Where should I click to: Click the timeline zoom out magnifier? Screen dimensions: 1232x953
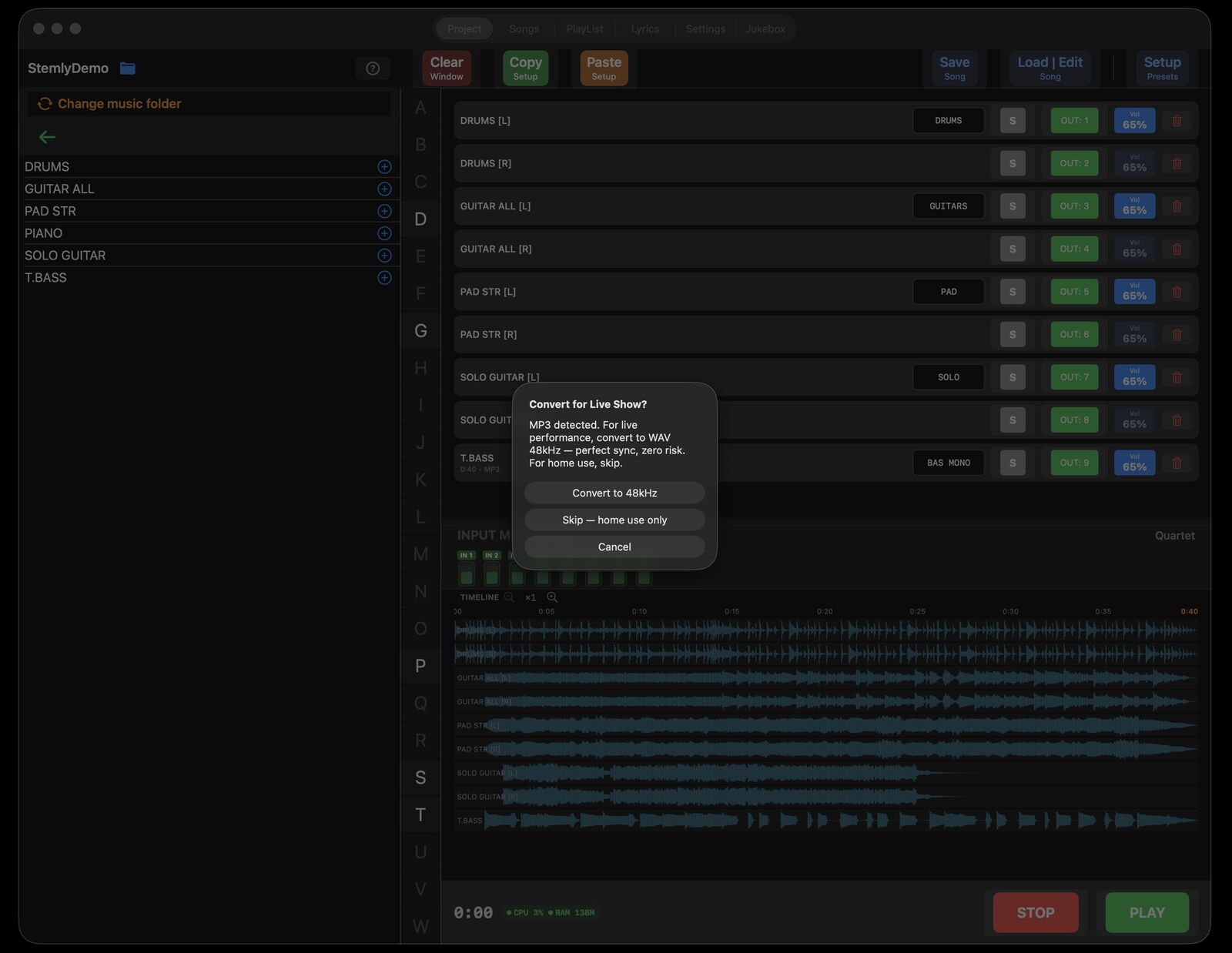(509, 597)
